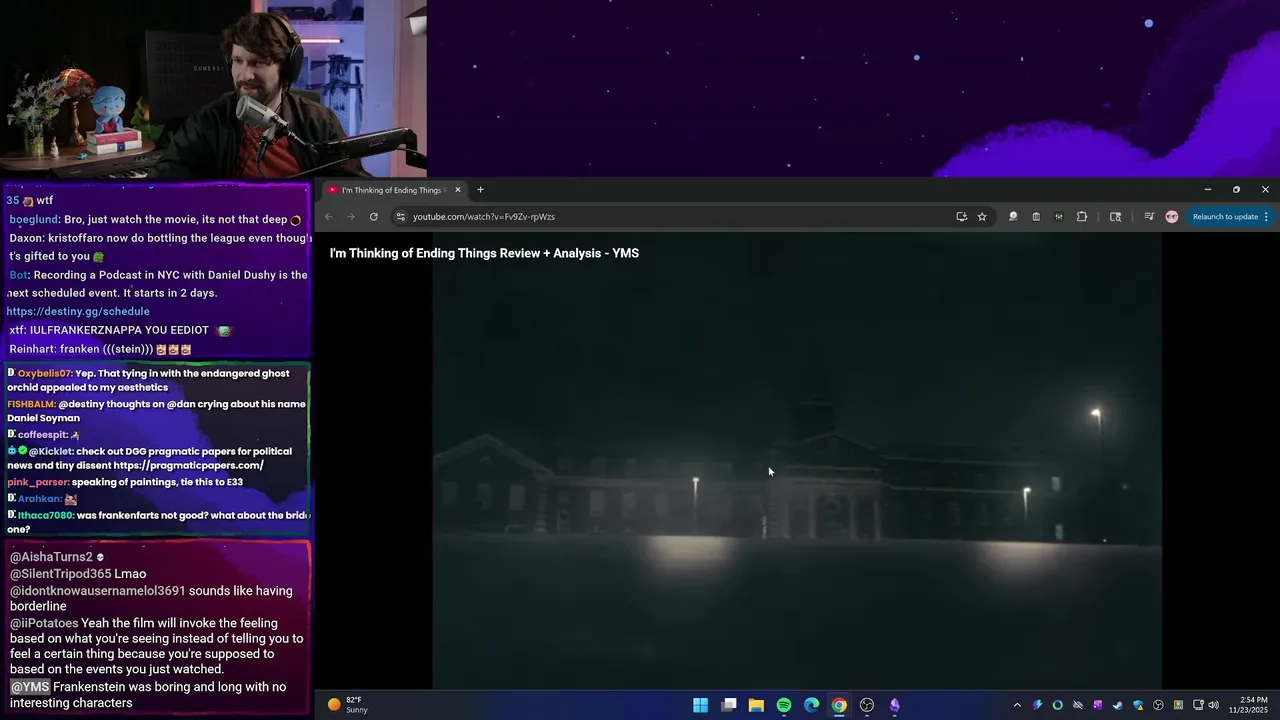Bookmark this page with the star icon

pos(982,217)
